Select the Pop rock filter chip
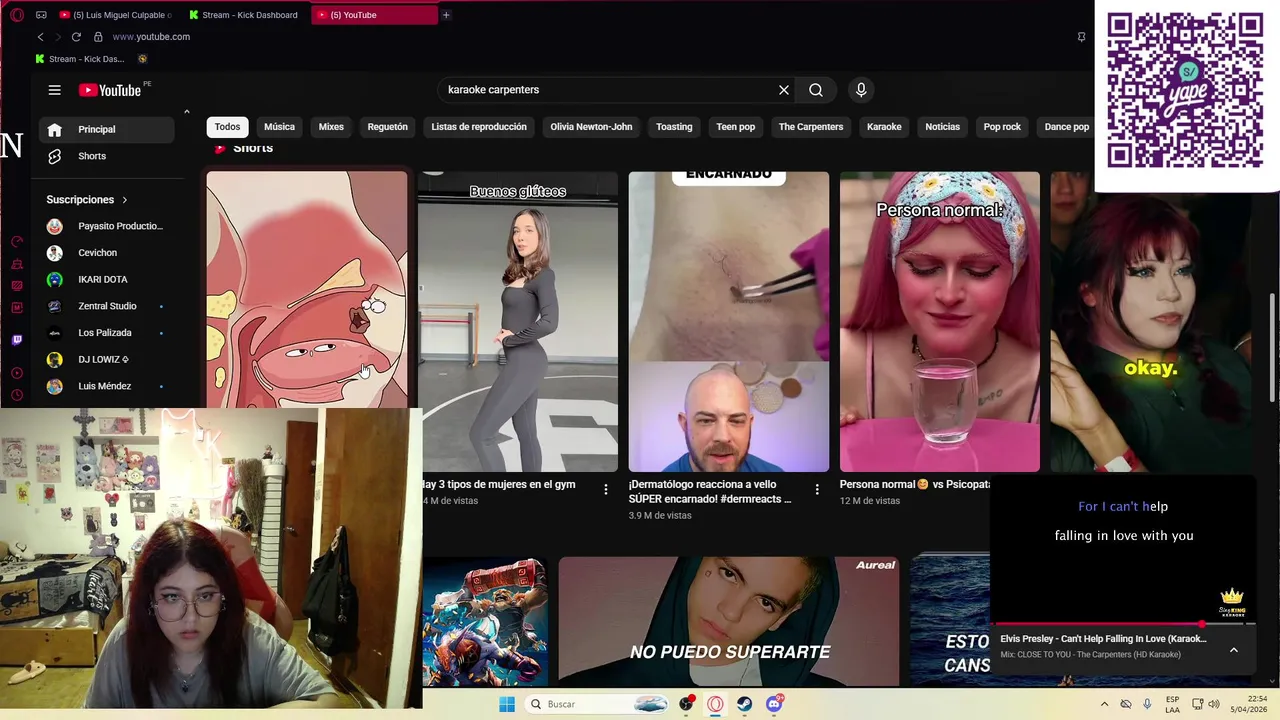Image resolution: width=1280 pixels, height=720 pixels. coord(1002,127)
